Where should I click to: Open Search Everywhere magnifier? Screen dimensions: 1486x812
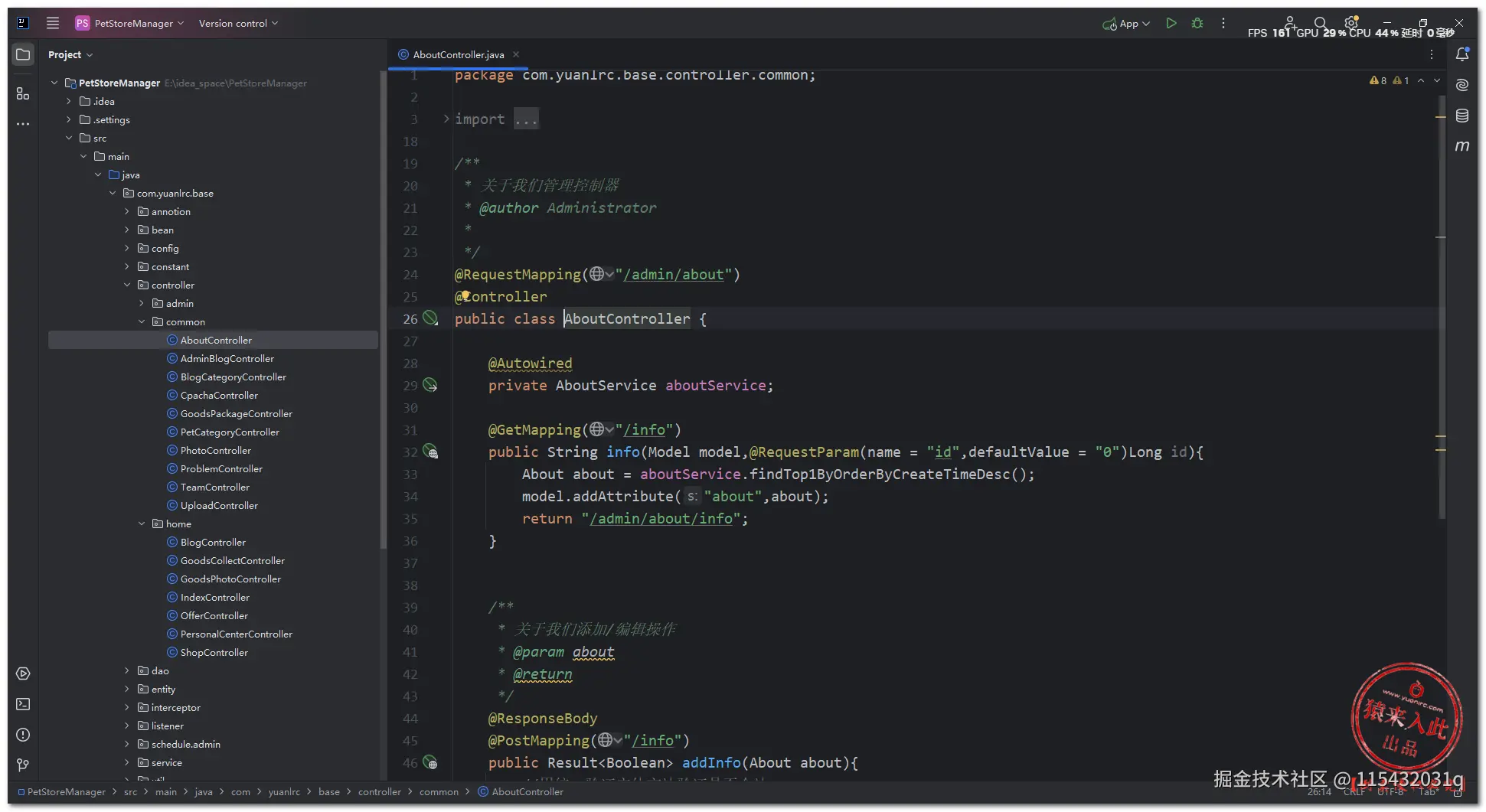1320,23
